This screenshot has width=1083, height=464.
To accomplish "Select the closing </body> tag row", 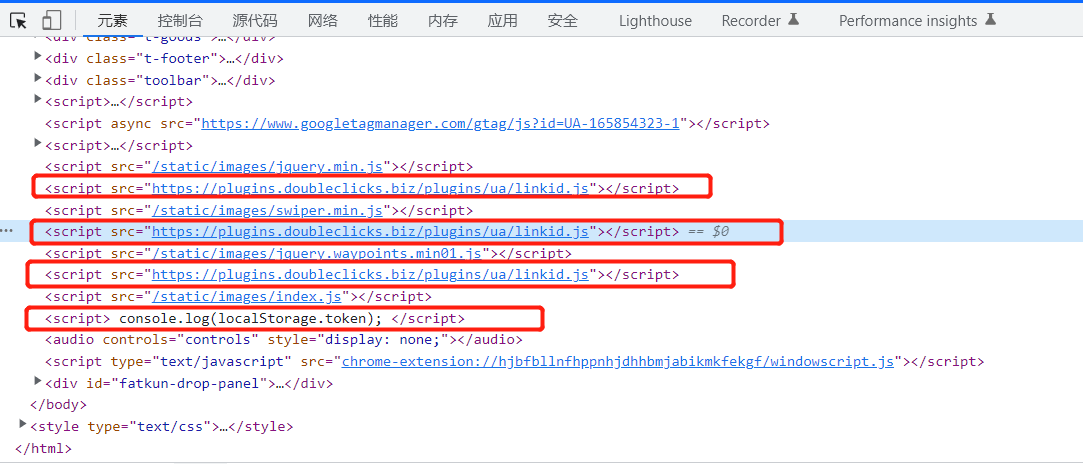I will click(x=59, y=405).
